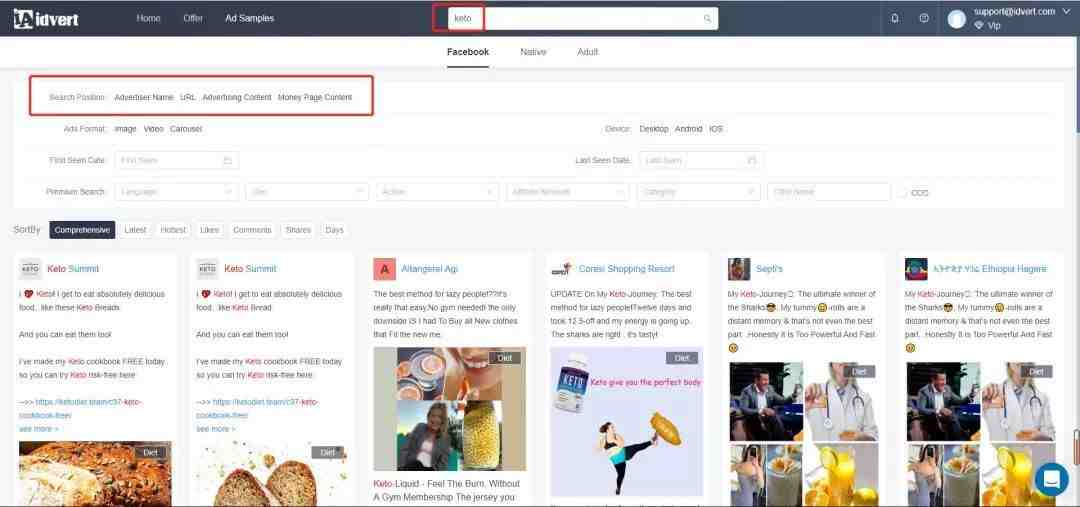Click the First Seen date field

pyautogui.click(x=176, y=161)
